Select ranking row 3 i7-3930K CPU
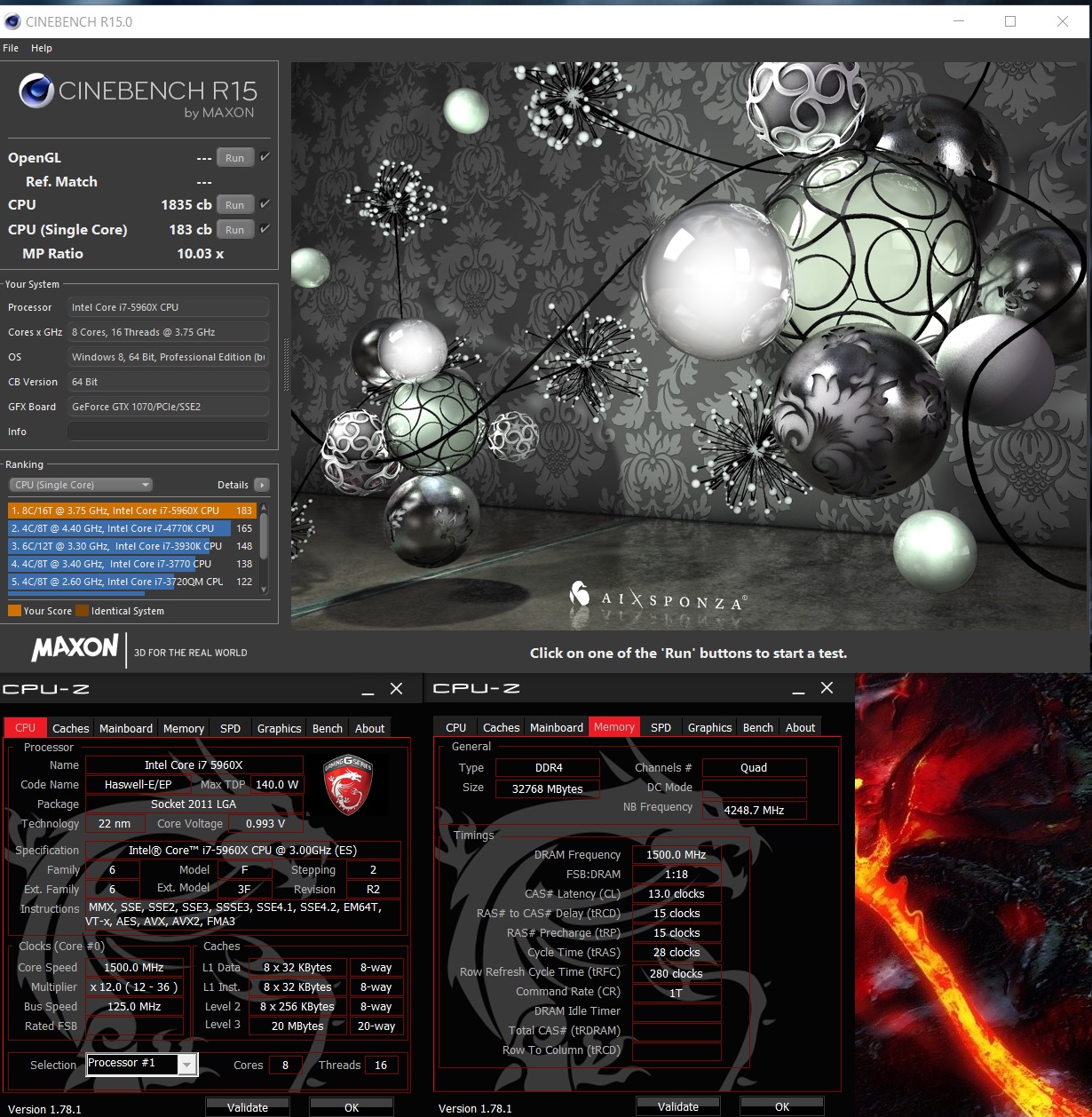Viewport: 1092px width, 1117px height. point(132,546)
